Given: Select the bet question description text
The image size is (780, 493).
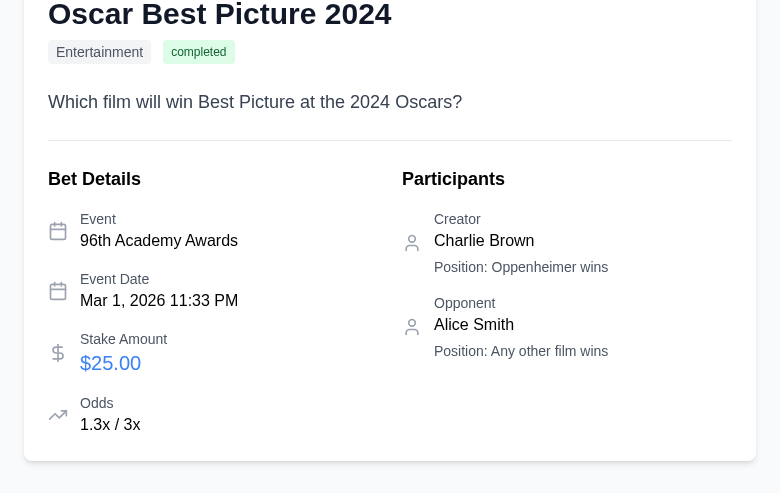Looking at the screenshot, I should 255,102.
